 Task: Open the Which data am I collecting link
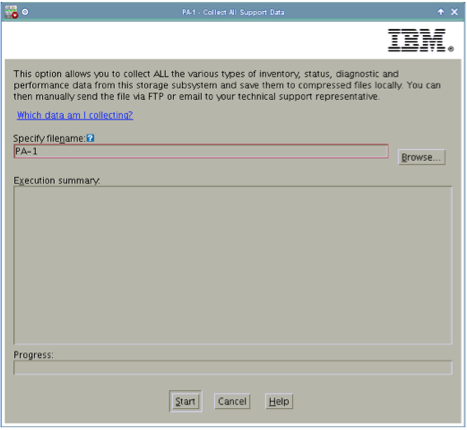point(75,115)
